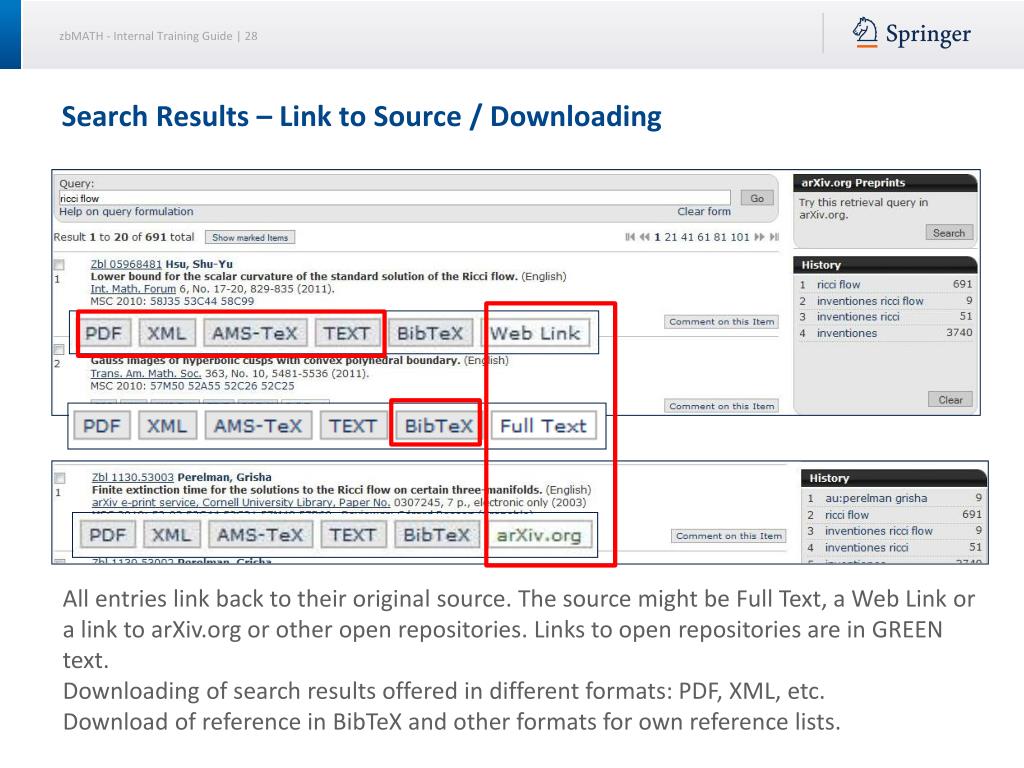Click TEXT button in Web Link row
This screenshot has width=1024, height=768.
click(347, 333)
